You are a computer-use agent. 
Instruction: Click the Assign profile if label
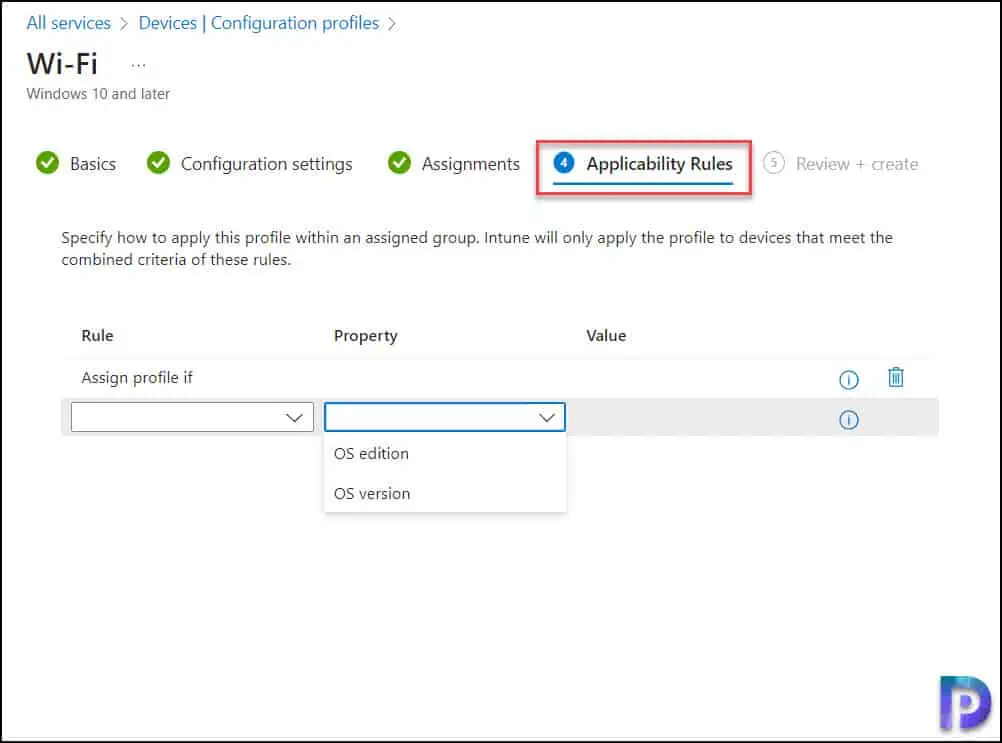pos(137,378)
